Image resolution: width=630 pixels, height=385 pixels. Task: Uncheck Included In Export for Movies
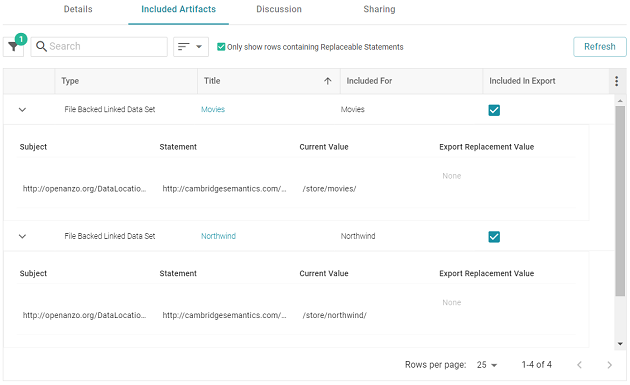pyautogui.click(x=494, y=110)
